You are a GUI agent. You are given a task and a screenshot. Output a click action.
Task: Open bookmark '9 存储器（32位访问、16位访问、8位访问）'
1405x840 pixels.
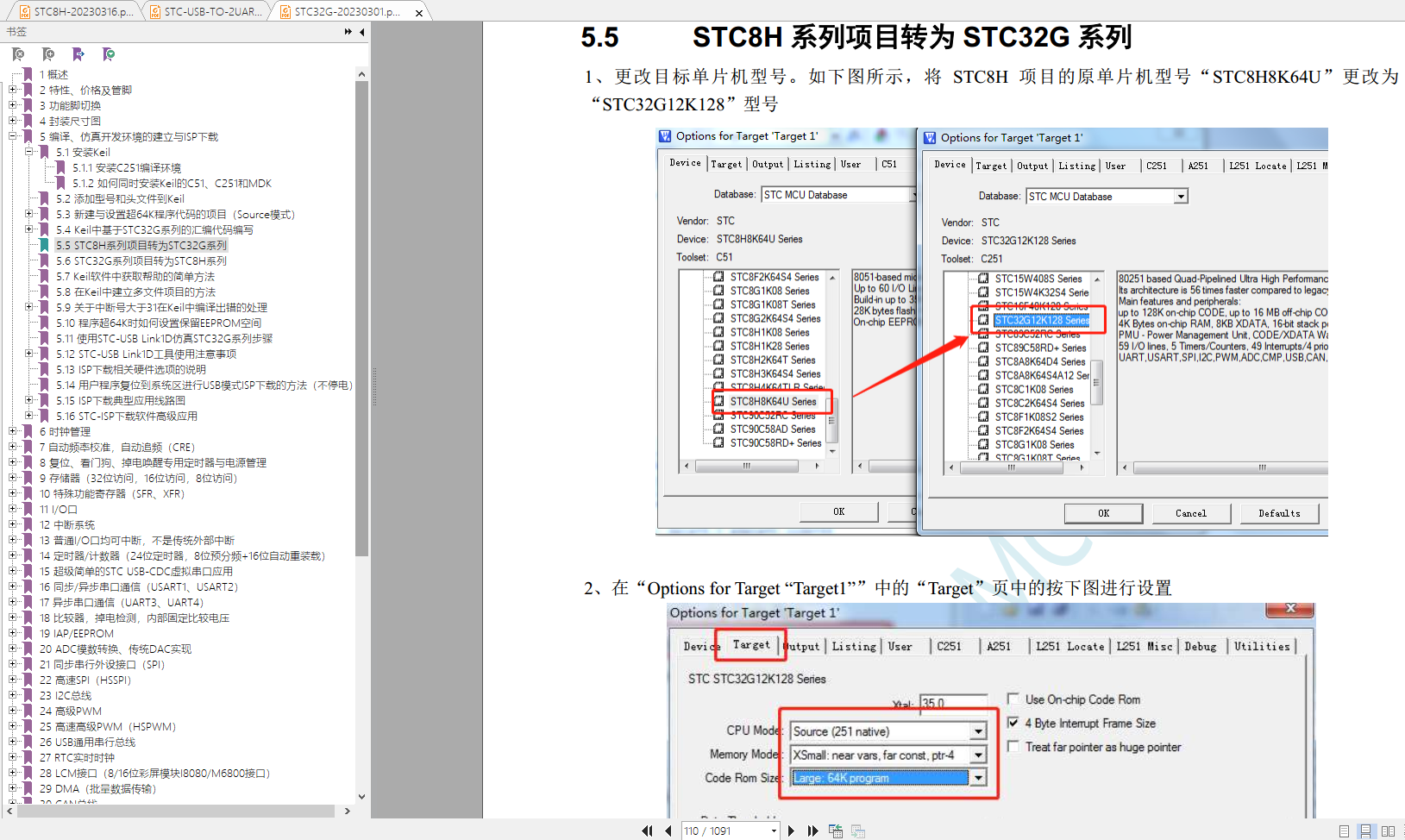tap(138, 478)
